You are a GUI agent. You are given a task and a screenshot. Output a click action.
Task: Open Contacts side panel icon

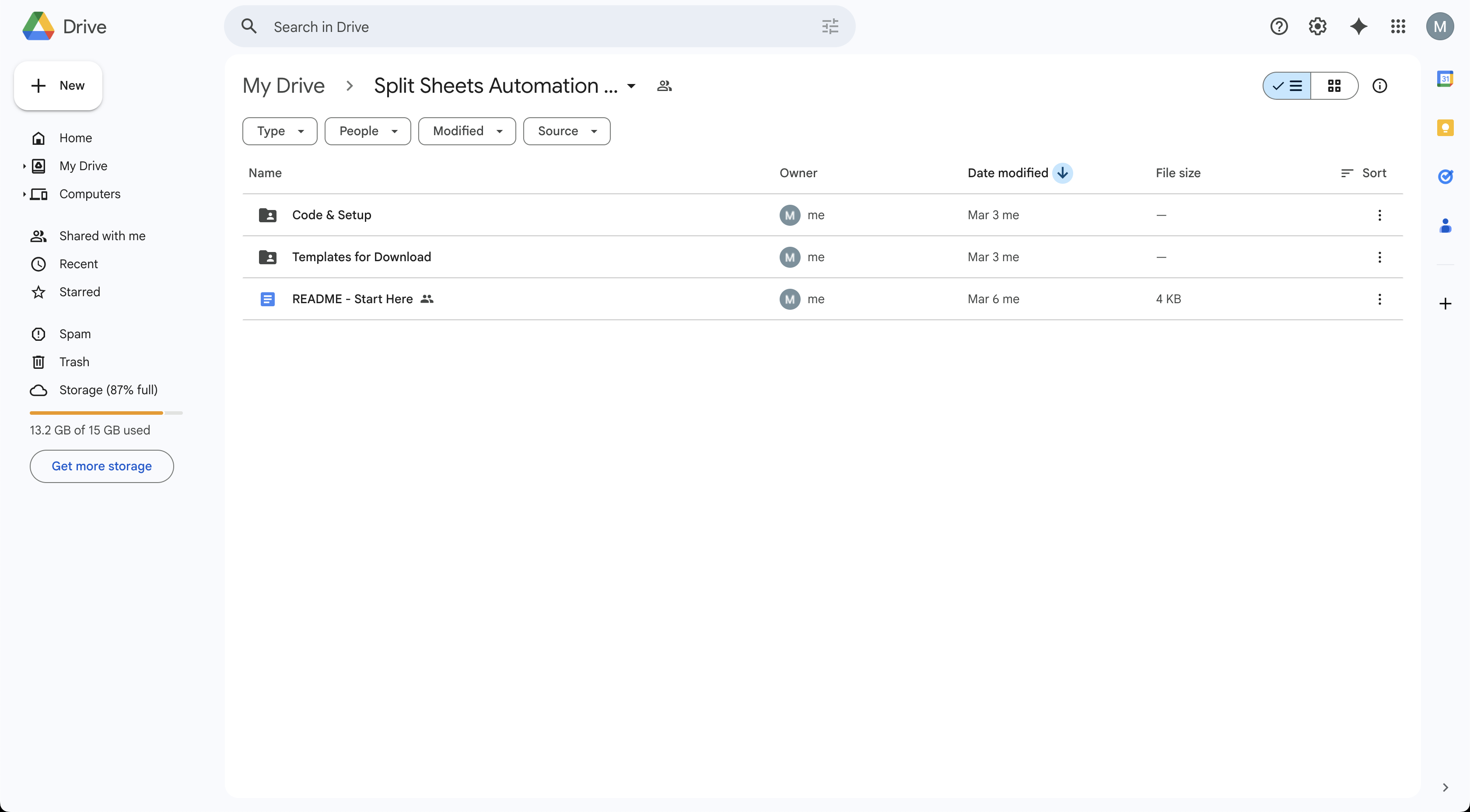[x=1444, y=226]
